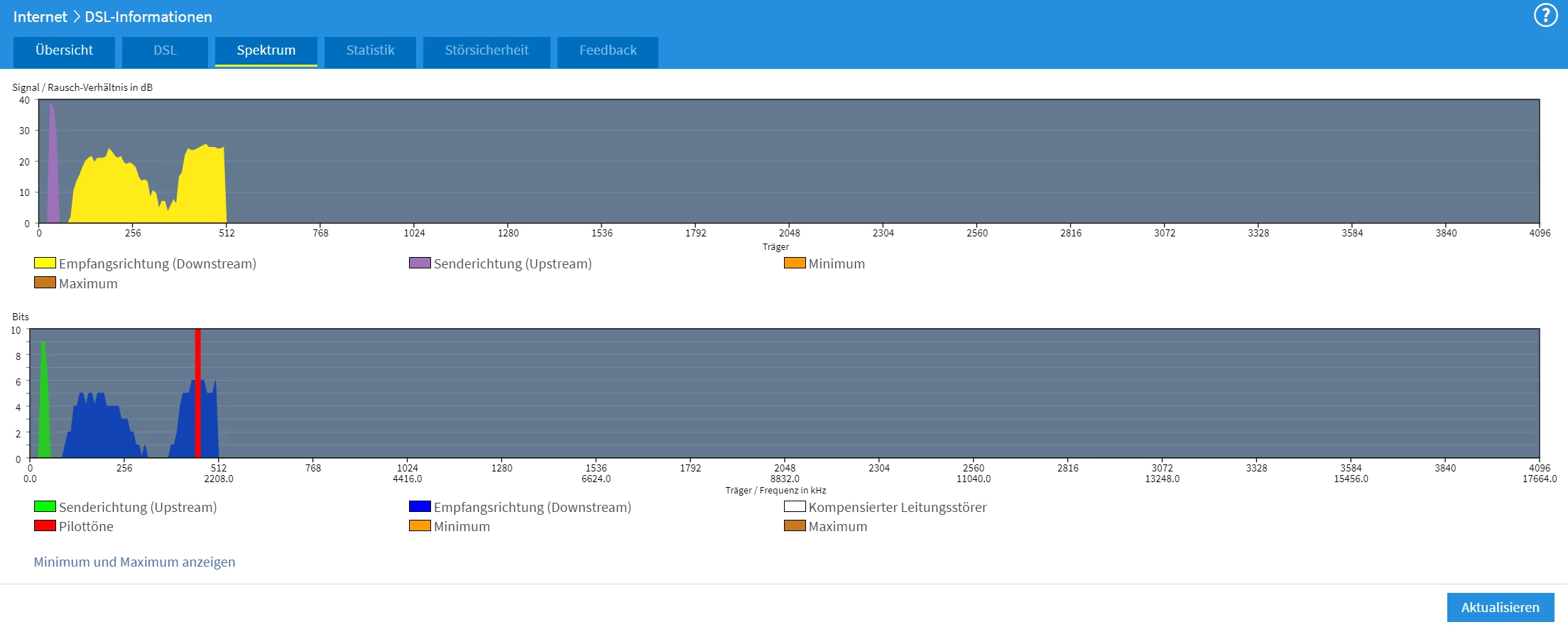
Task: Open the Statistik tab
Action: (x=370, y=51)
